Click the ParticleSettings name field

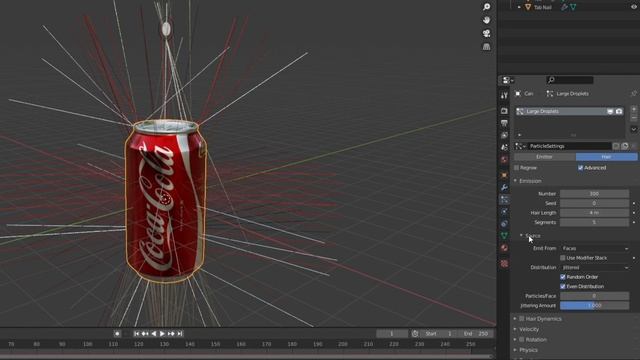(569, 146)
